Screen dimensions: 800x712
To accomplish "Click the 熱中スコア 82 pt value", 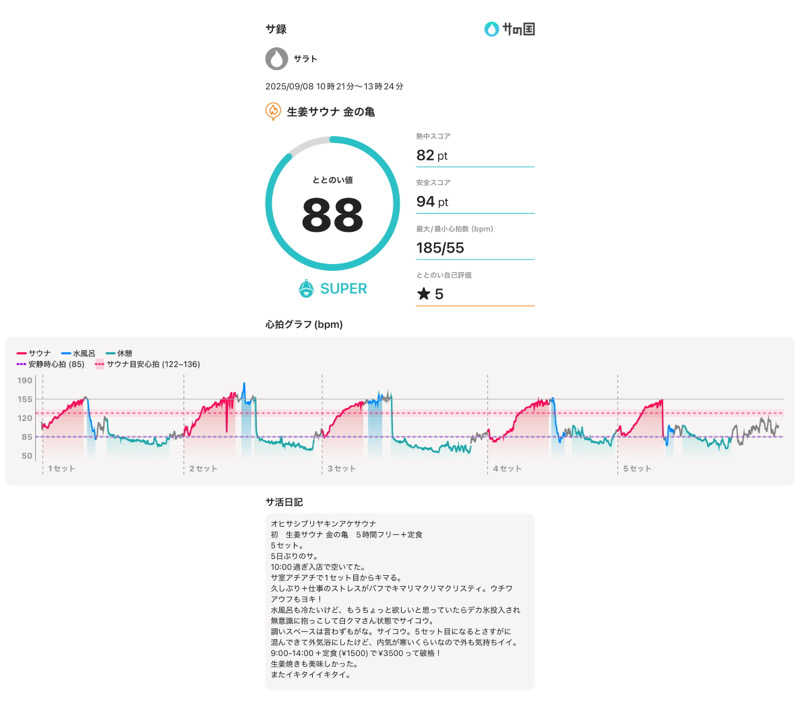I will (x=432, y=155).
